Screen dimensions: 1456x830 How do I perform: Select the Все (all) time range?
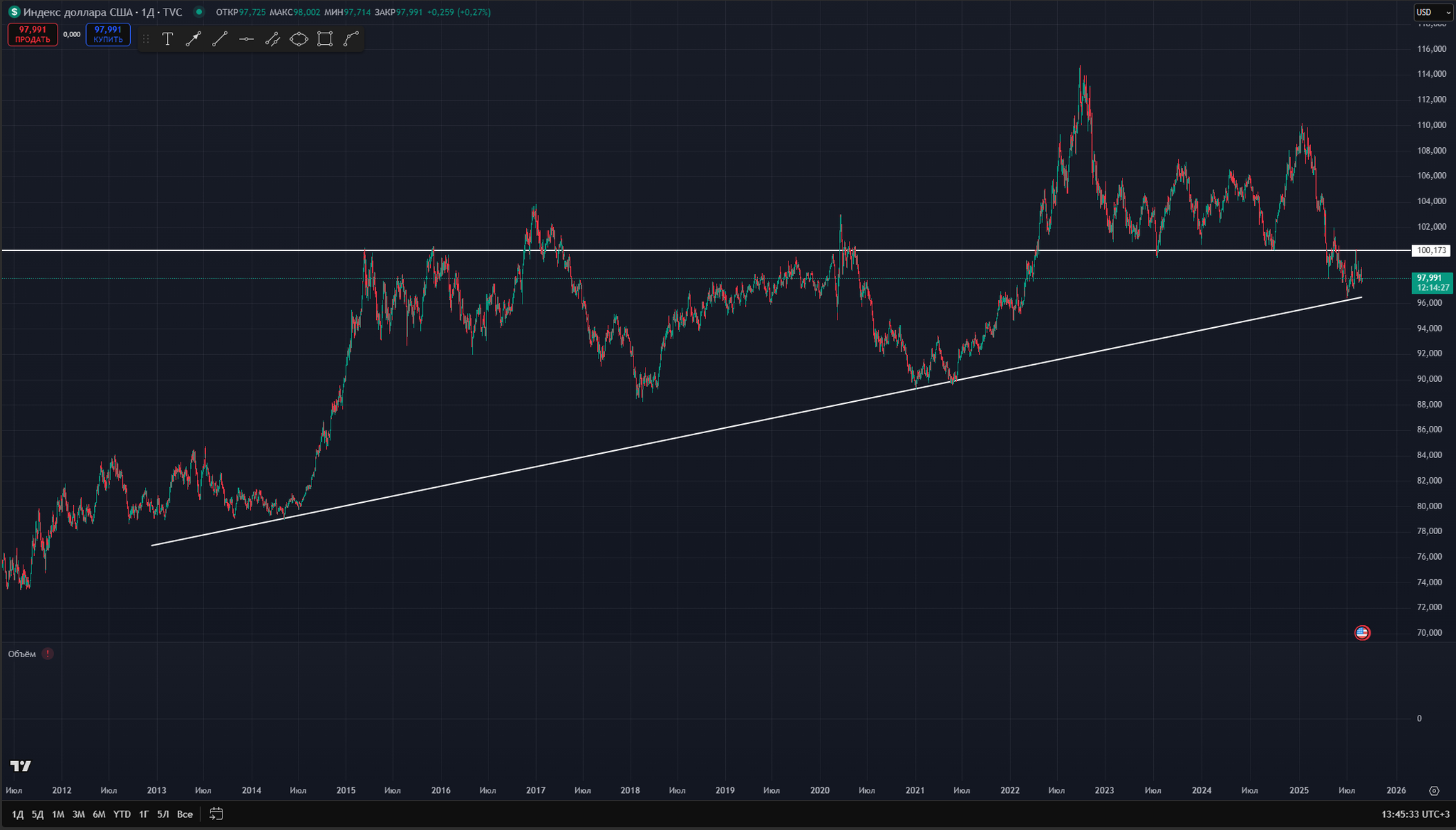(185, 814)
